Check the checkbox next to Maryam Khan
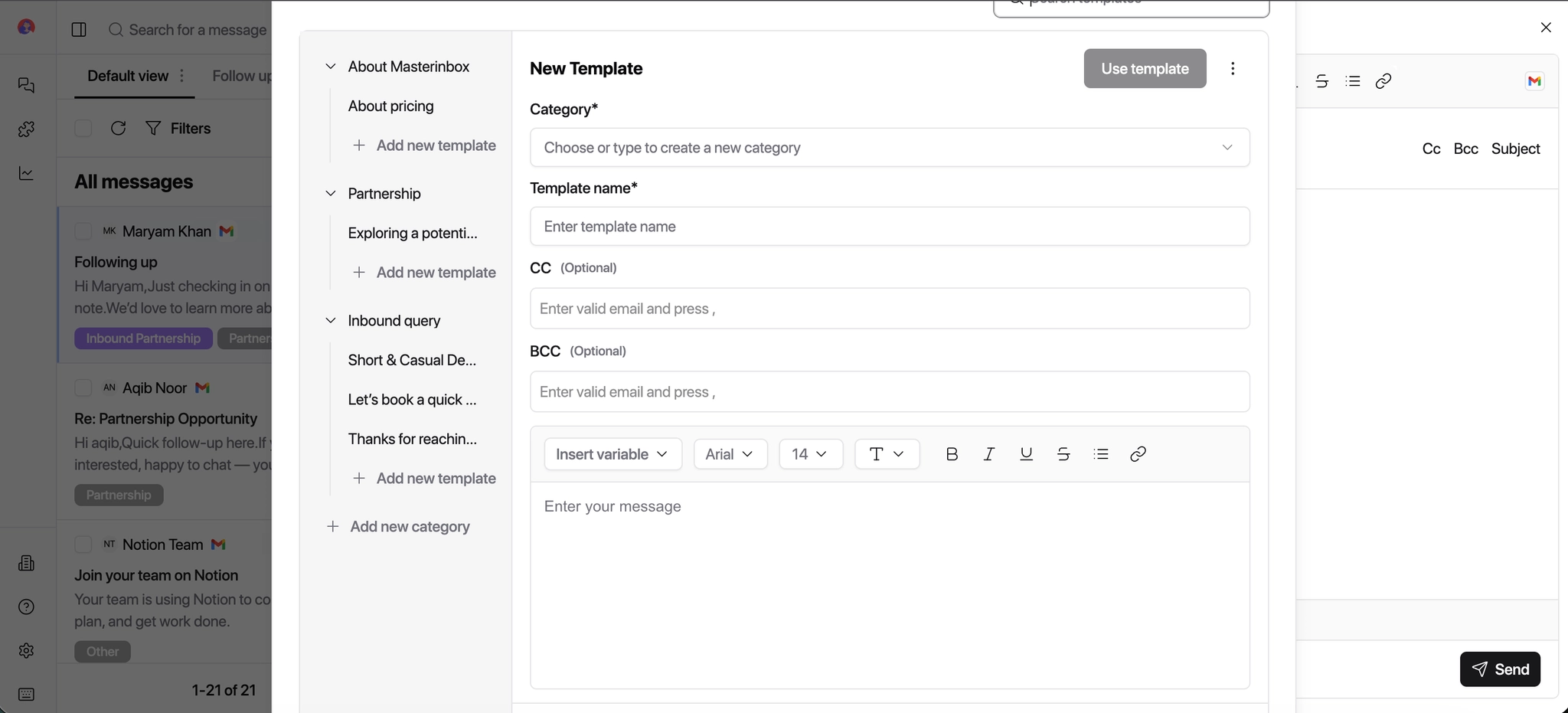This screenshot has height=713, width=1568. [83, 231]
